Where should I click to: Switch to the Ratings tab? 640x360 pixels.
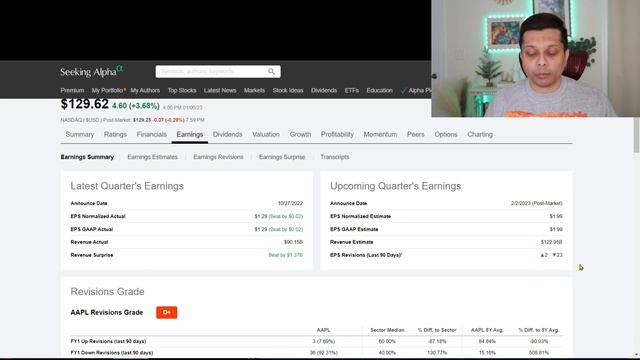coord(115,134)
